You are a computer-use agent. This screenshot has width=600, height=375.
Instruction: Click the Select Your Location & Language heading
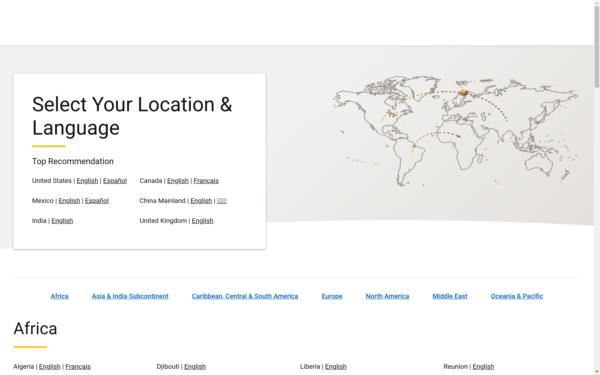click(x=132, y=116)
